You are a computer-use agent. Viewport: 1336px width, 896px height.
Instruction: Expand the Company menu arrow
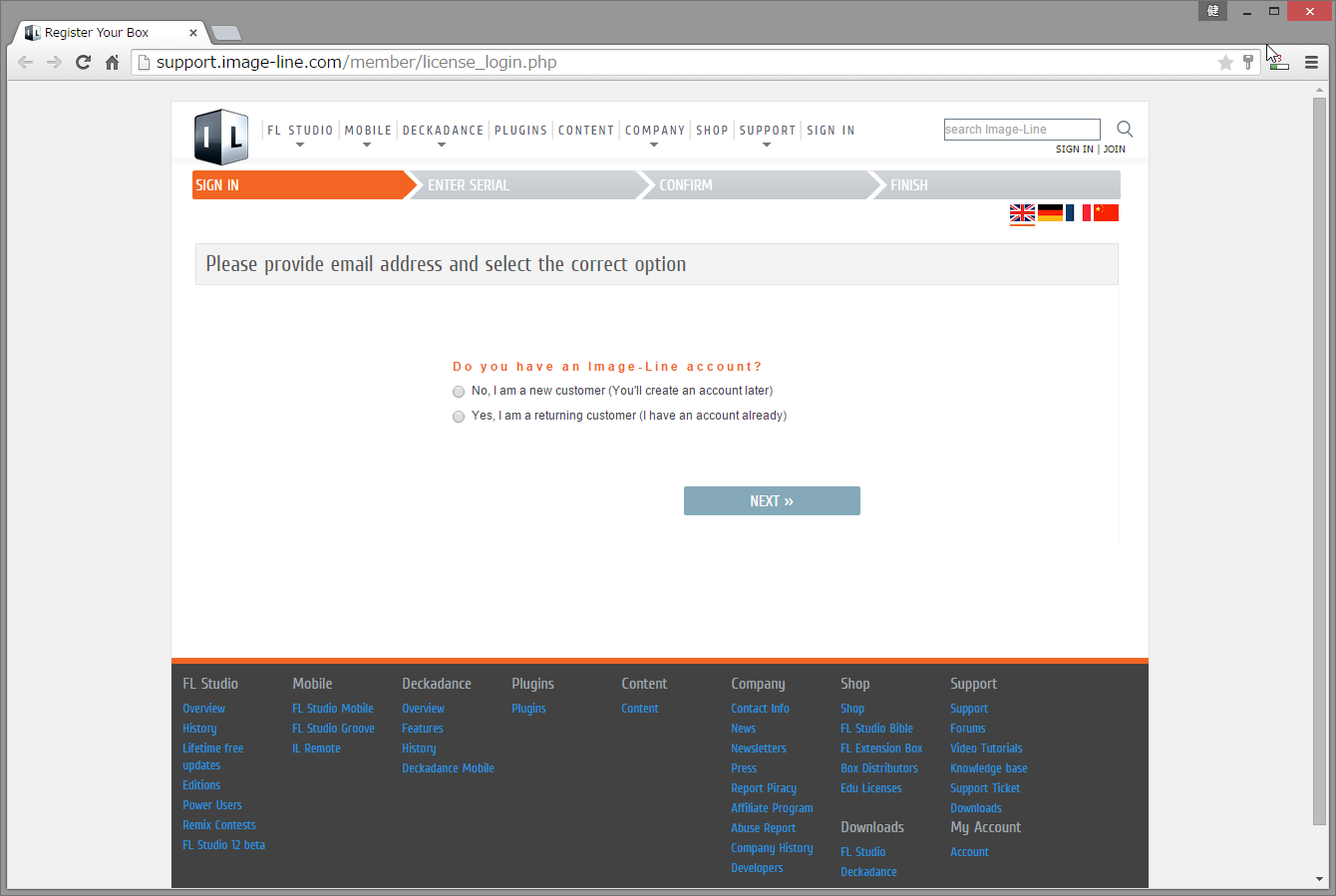point(654,146)
